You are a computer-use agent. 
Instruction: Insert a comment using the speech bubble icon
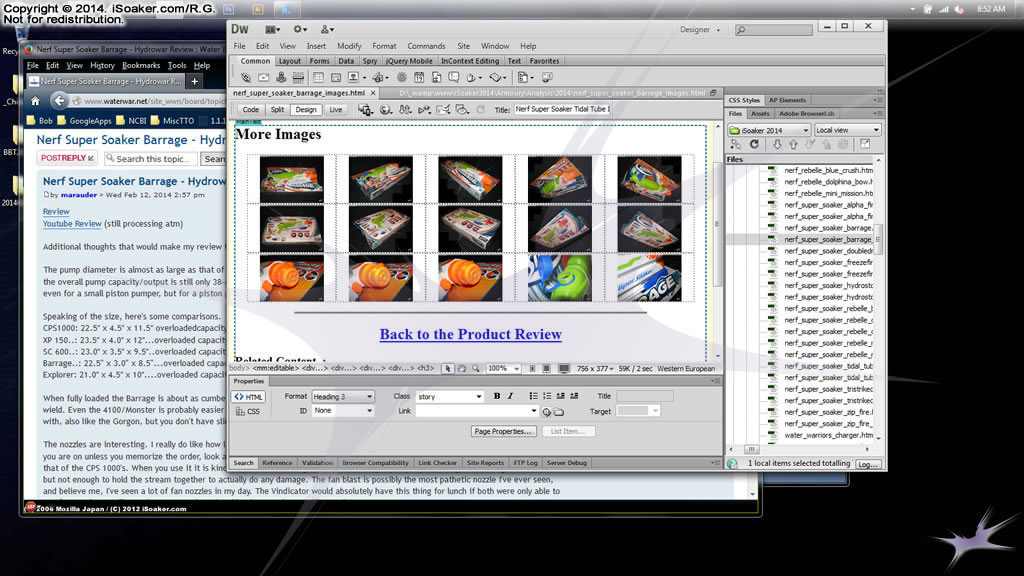click(x=454, y=77)
